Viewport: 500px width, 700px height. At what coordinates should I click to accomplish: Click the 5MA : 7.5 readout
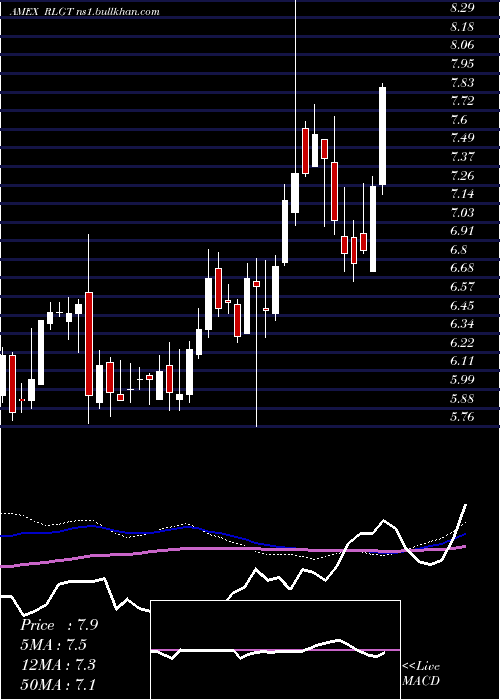54,645
